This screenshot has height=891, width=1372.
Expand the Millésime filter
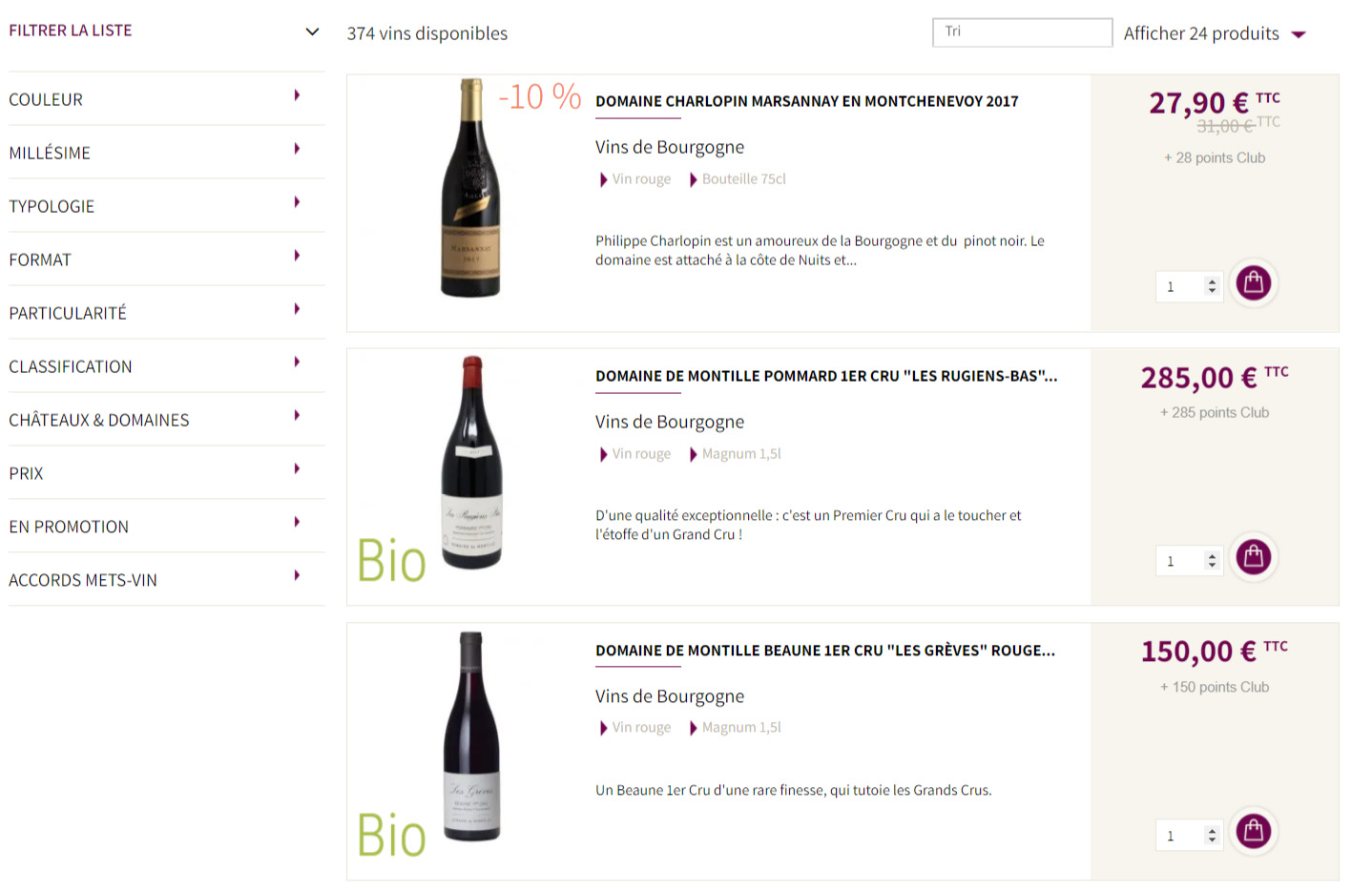point(297,149)
